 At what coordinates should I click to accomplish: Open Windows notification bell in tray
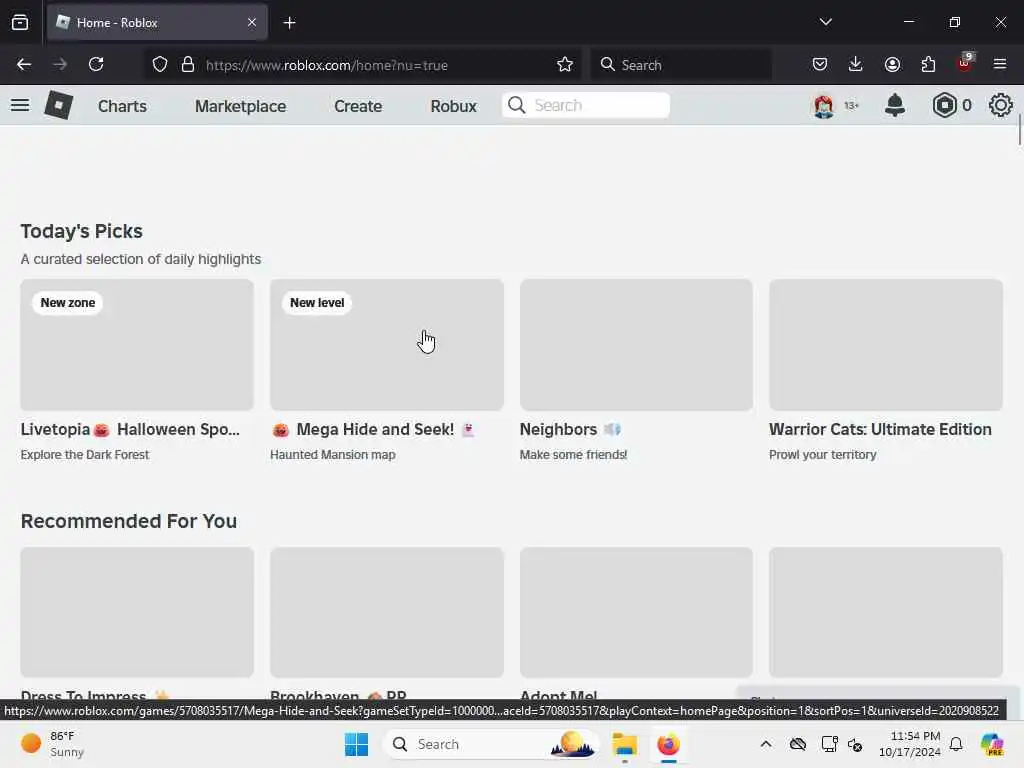tap(956, 744)
